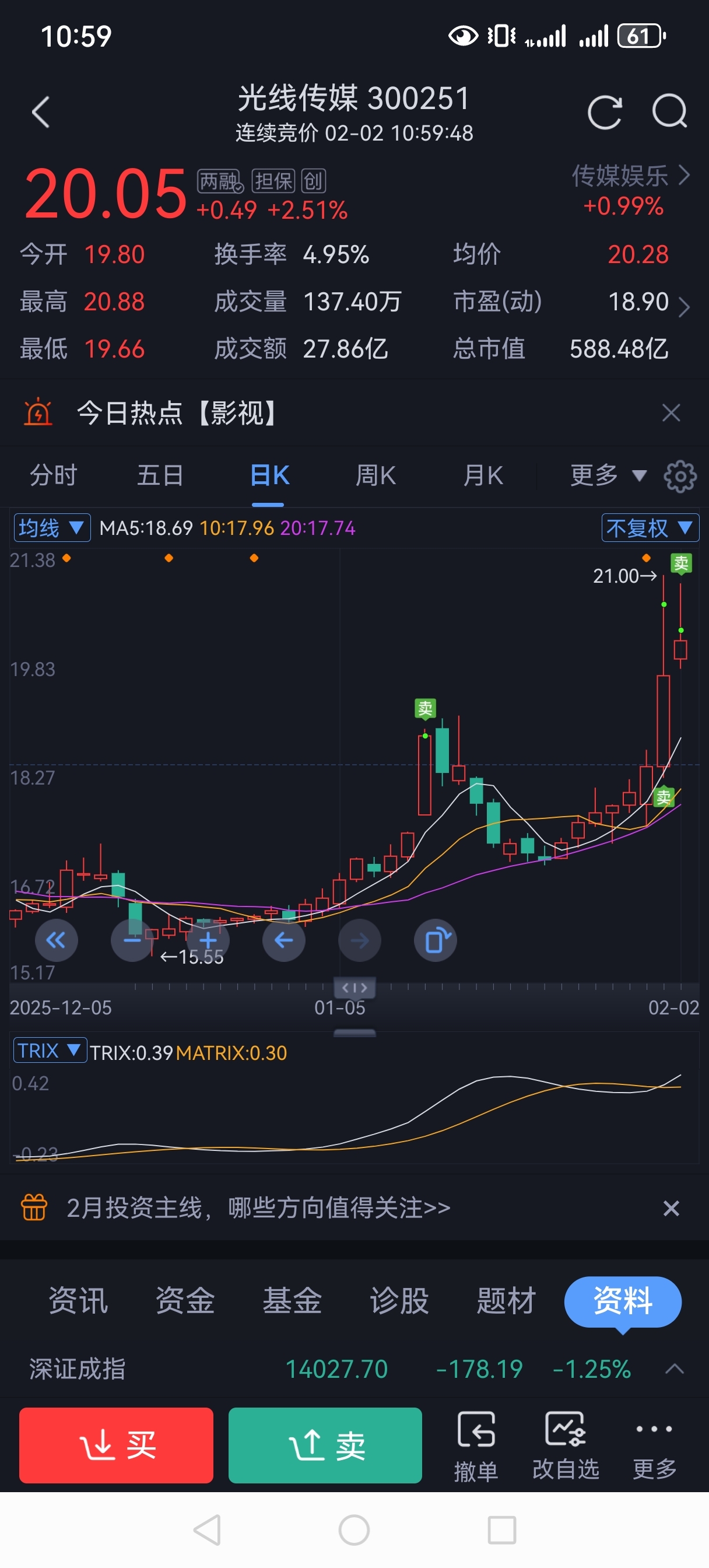Refresh the stock quote data
The width and height of the screenshot is (709, 1568).
click(x=604, y=113)
